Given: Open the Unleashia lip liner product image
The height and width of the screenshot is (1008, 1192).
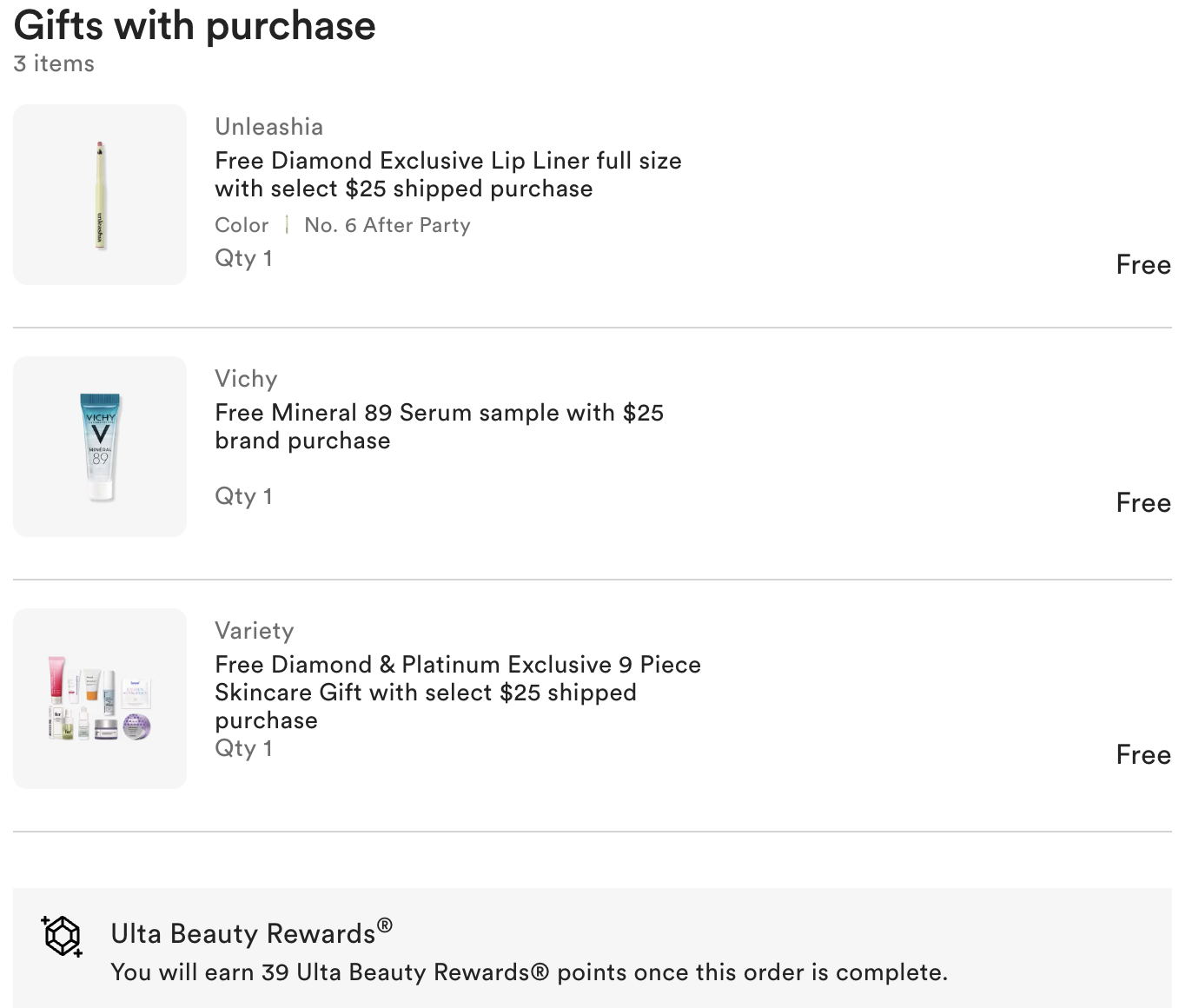Looking at the screenshot, I should click(x=100, y=195).
